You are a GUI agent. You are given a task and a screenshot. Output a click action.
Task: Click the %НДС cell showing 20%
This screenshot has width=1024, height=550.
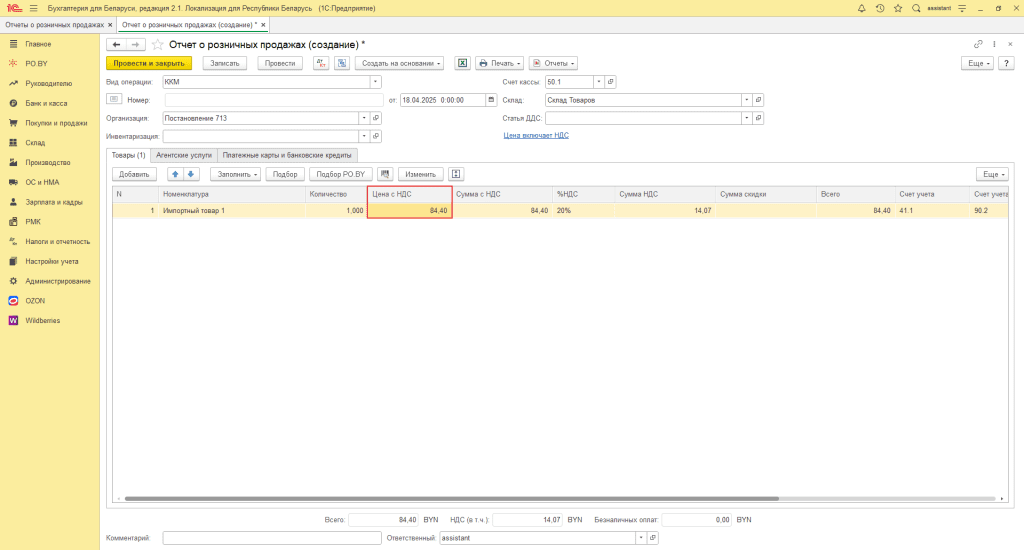pyautogui.click(x=583, y=210)
